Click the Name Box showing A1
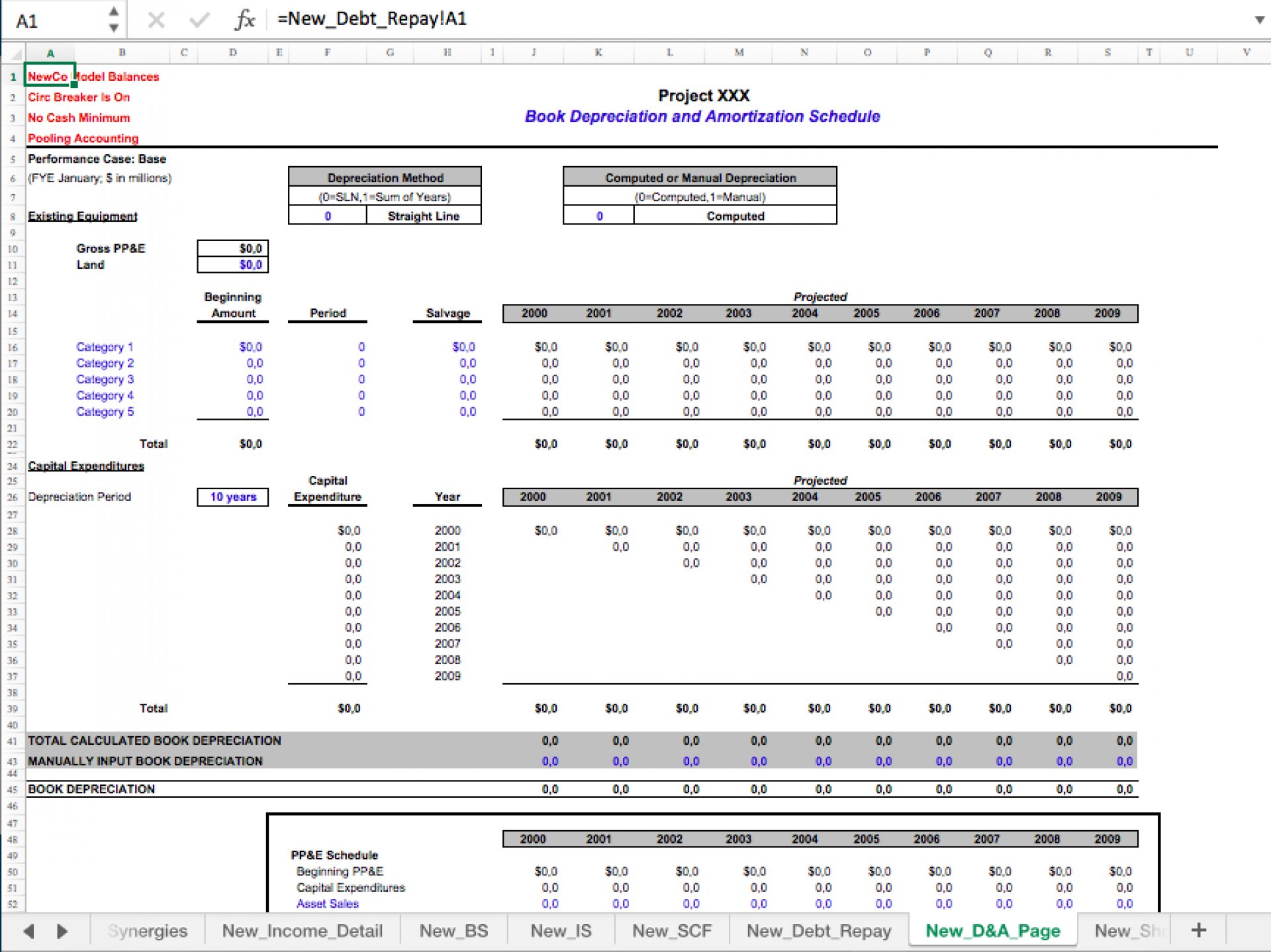 click(53, 21)
